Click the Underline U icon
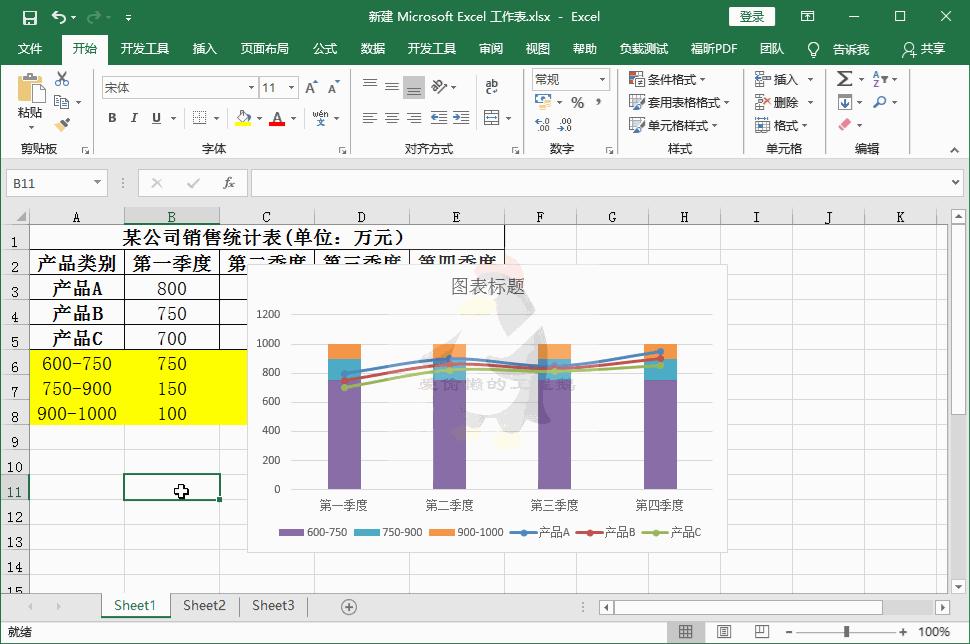 coord(157,118)
